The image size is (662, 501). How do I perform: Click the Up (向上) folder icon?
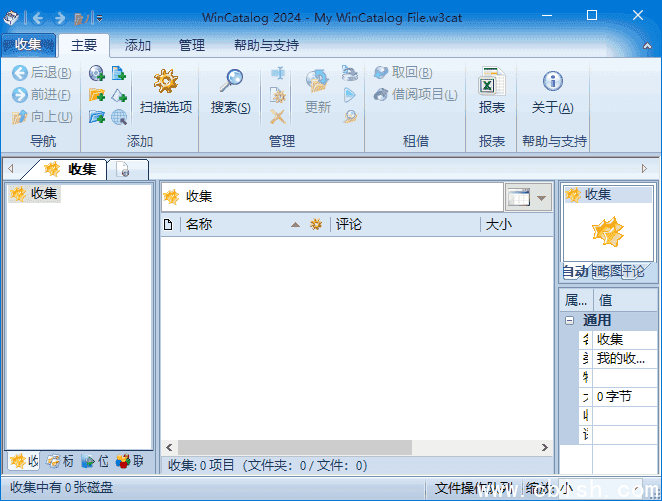click(19, 117)
